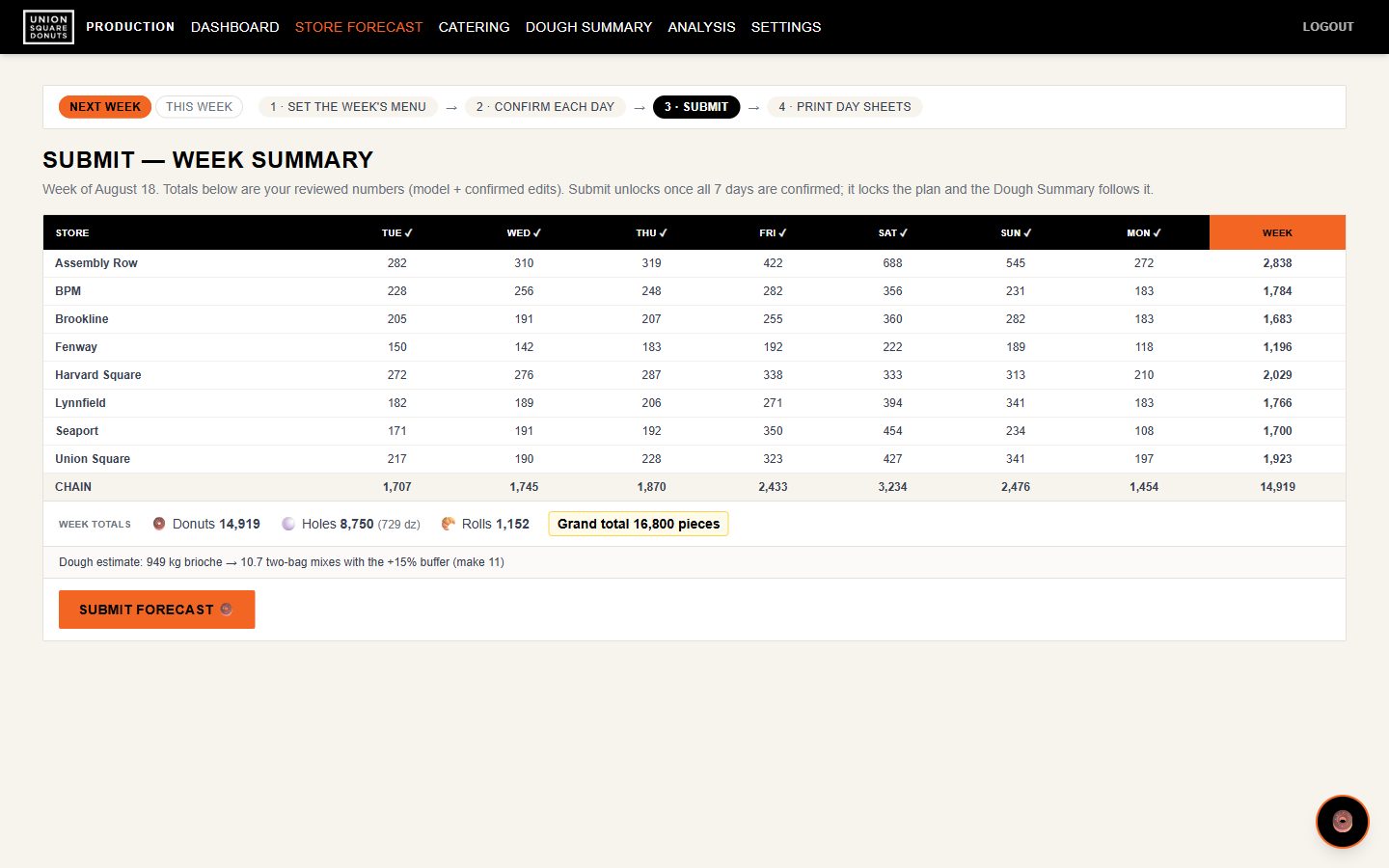This screenshot has height=868, width=1389.
Task: Click the donut hole icon beside Holes
Action: point(288,524)
